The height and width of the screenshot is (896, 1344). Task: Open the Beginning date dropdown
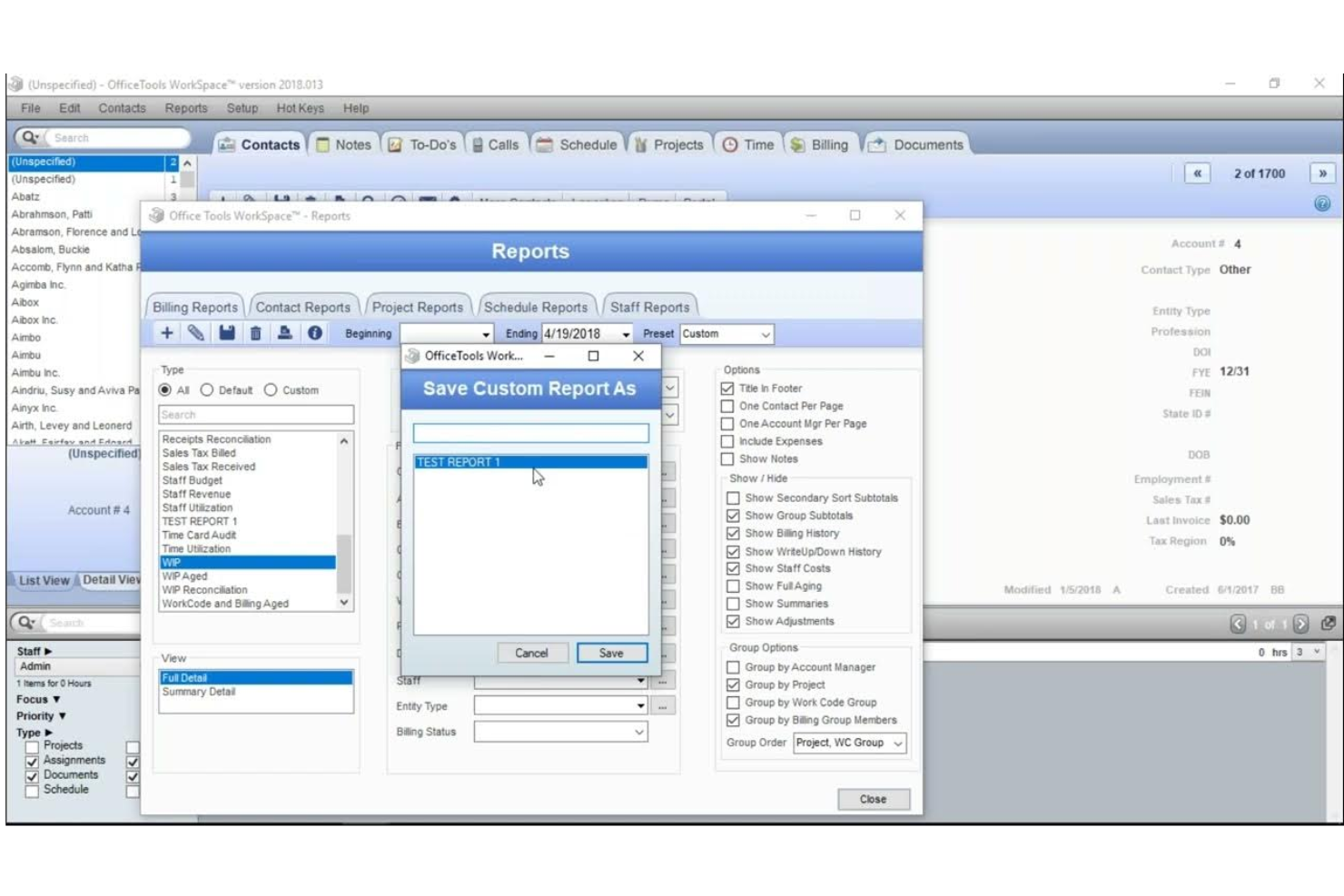tap(486, 334)
